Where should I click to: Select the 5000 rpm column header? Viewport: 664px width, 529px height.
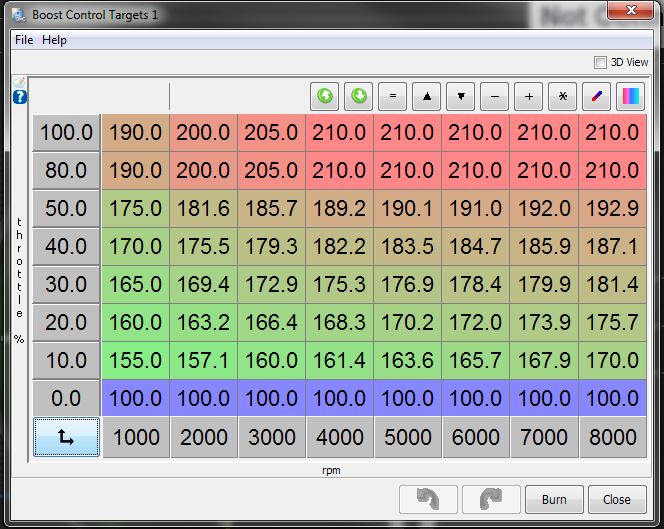coord(408,437)
